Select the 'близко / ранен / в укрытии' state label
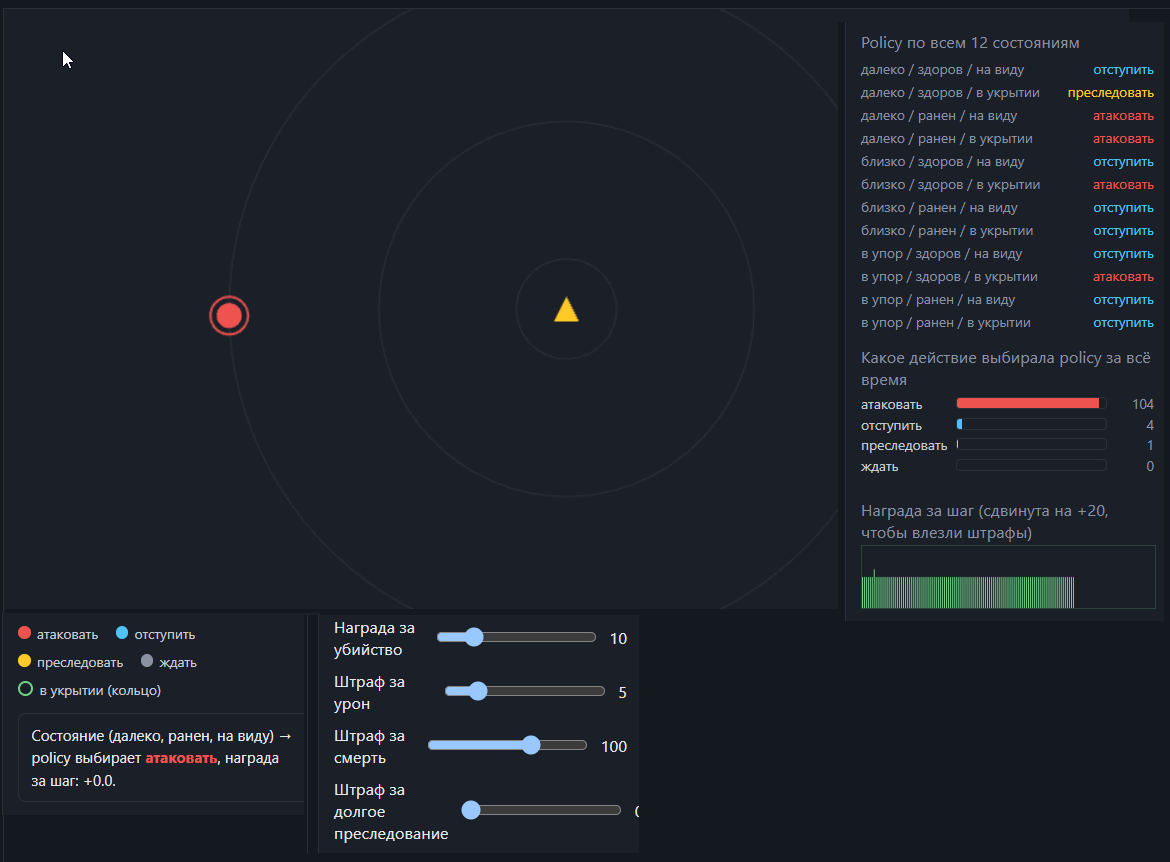The image size is (1170, 862). click(x=947, y=231)
